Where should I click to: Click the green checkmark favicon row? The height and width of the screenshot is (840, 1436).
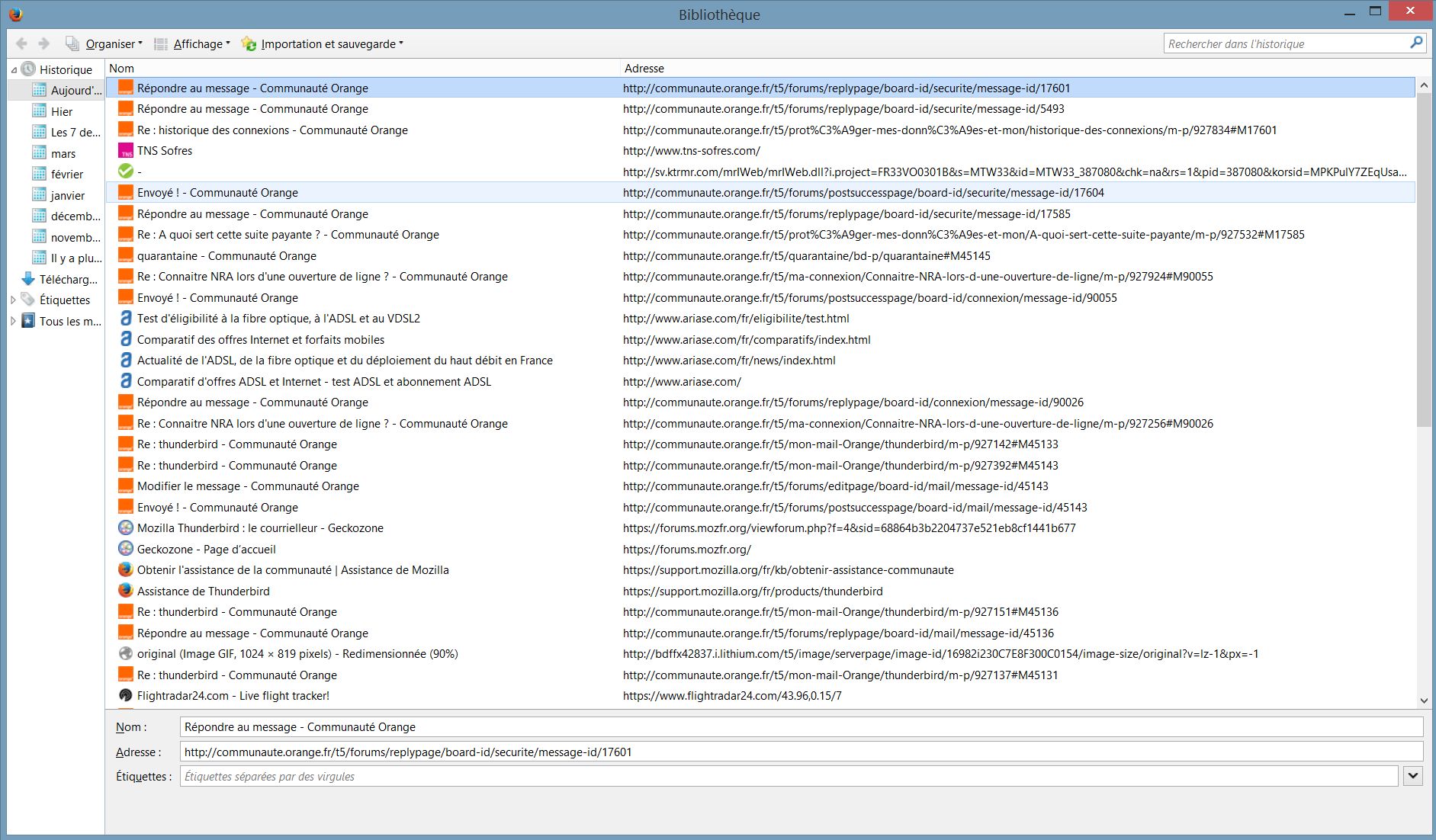tap(760, 172)
